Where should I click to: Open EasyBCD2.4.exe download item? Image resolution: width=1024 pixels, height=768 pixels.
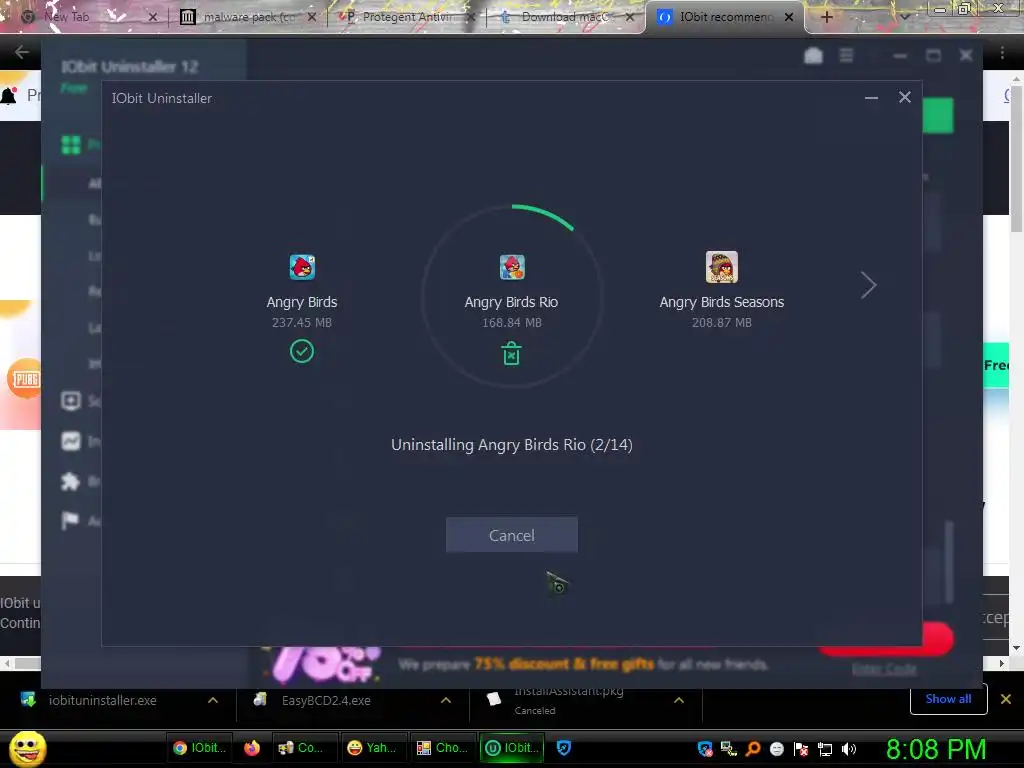315,700
